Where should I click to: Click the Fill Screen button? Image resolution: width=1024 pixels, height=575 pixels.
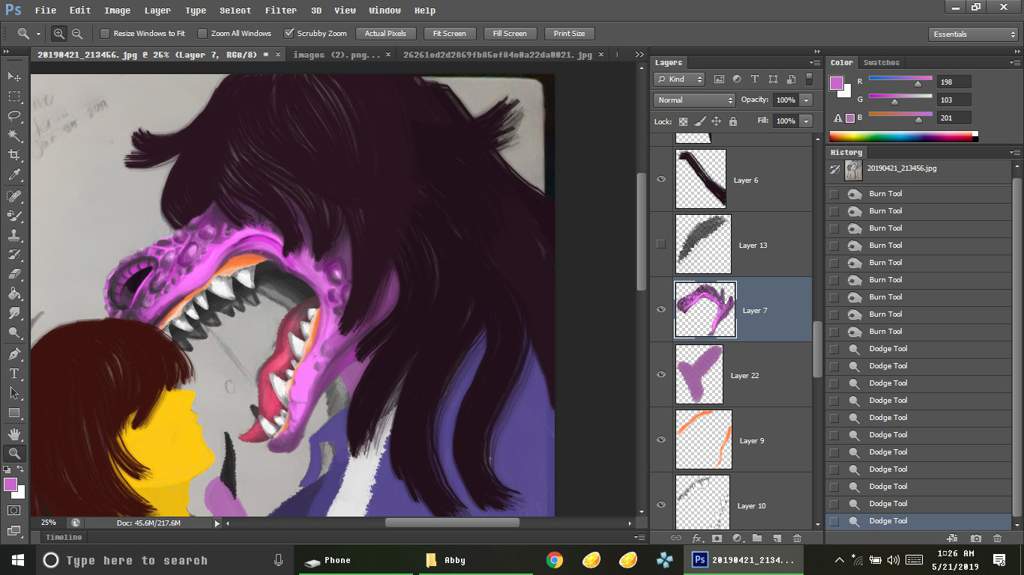509,33
